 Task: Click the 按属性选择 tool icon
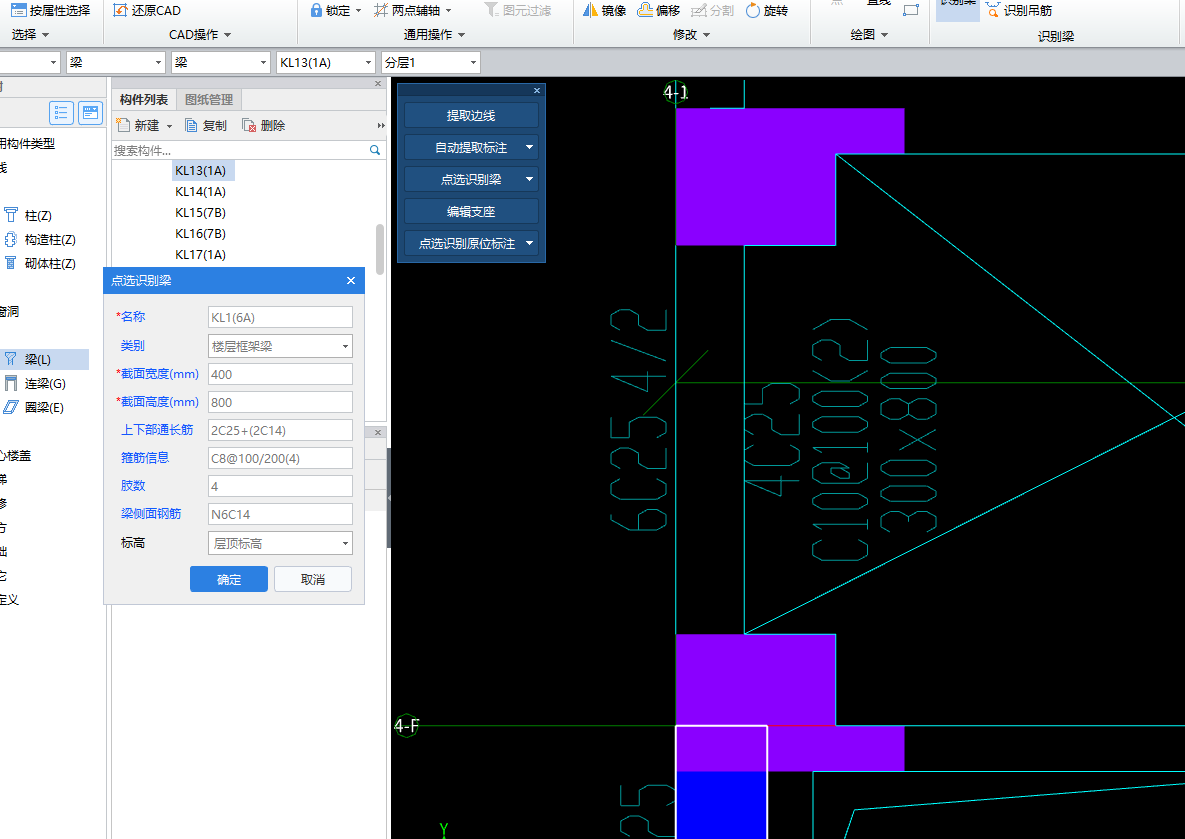coord(19,10)
